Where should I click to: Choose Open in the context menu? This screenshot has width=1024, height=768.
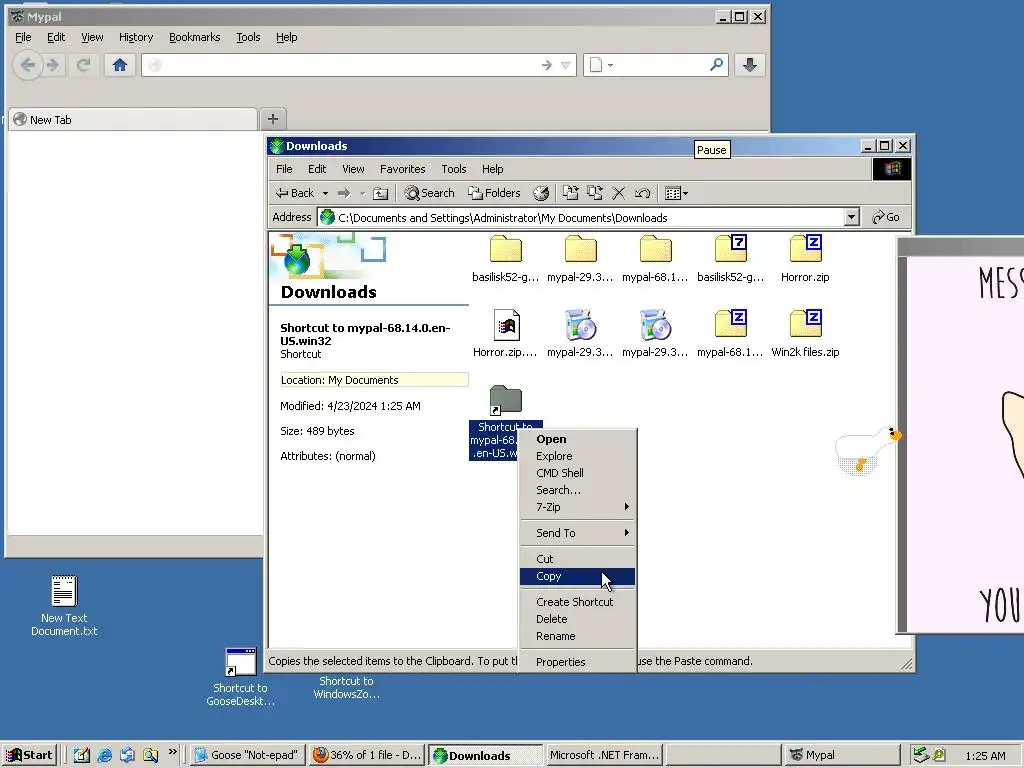[x=577, y=440]
